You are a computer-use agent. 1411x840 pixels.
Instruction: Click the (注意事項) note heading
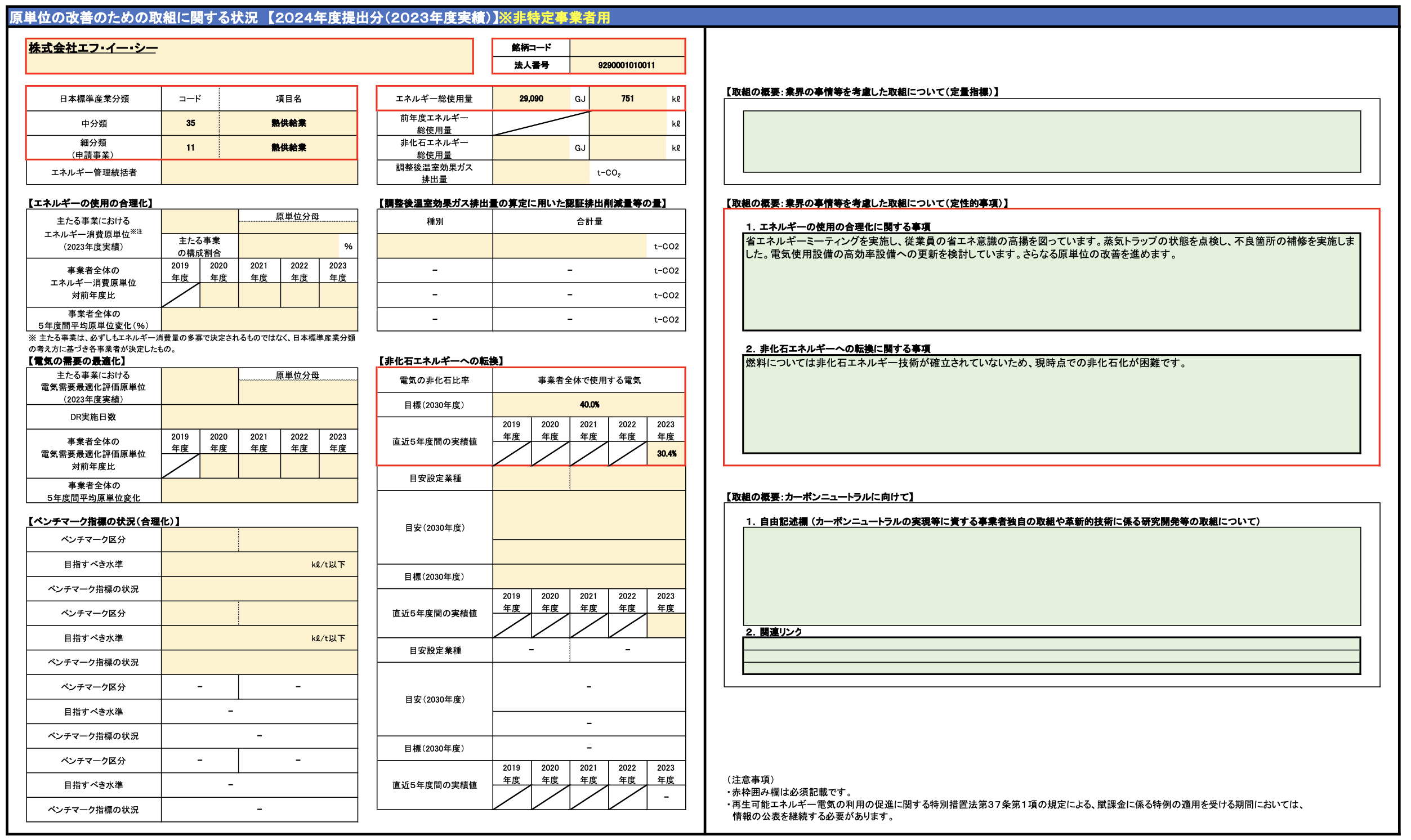coord(751,779)
